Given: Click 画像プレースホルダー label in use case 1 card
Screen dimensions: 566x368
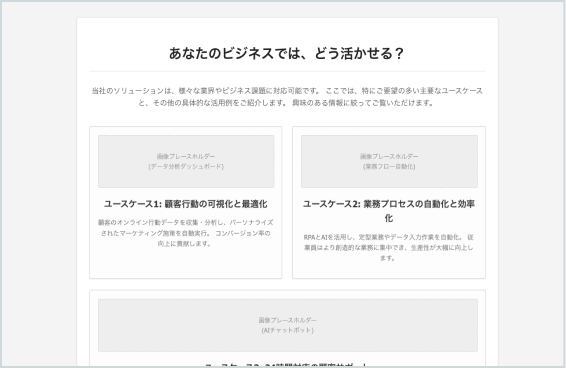Looking at the screenshot, I should pyautogui.click(x=186, y=156).
